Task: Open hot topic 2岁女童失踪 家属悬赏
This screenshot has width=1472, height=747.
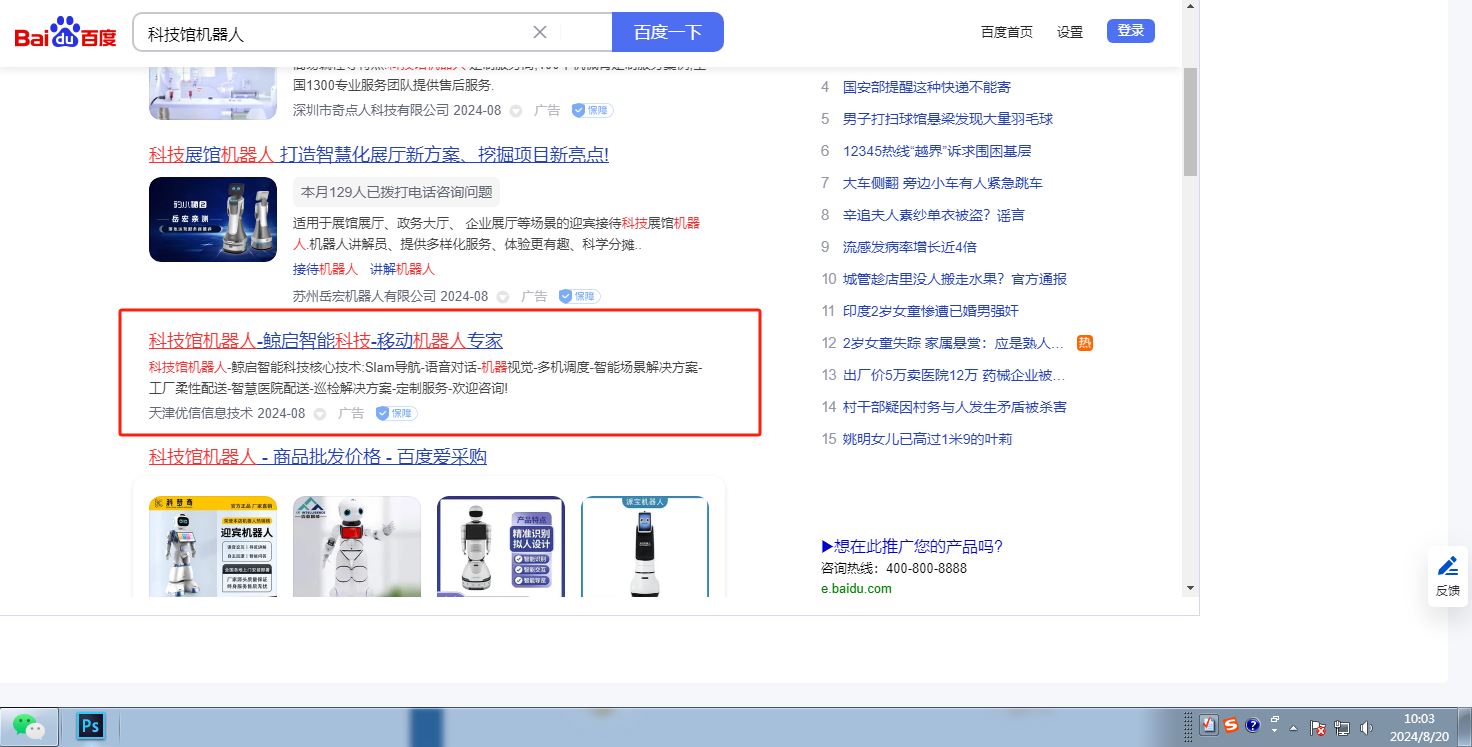Action: 954,343
